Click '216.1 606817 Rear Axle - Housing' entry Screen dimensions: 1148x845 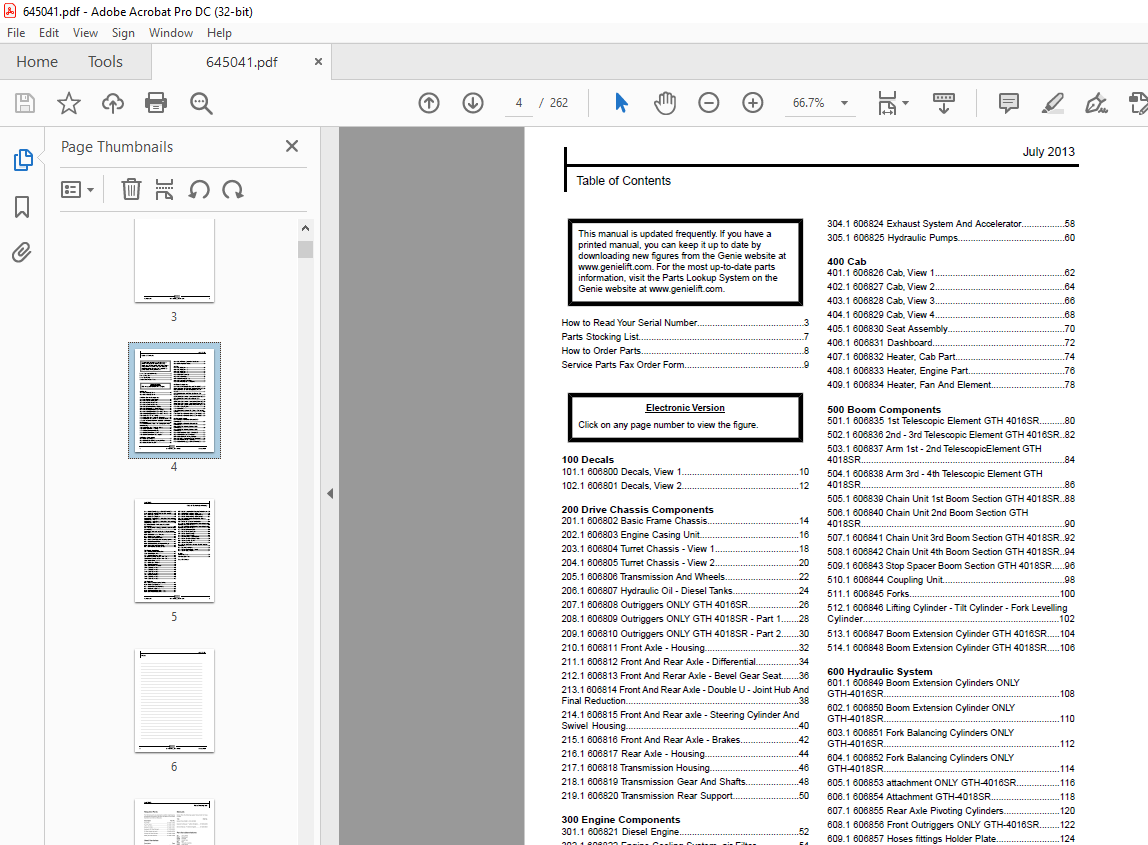[x=685, y=754]
